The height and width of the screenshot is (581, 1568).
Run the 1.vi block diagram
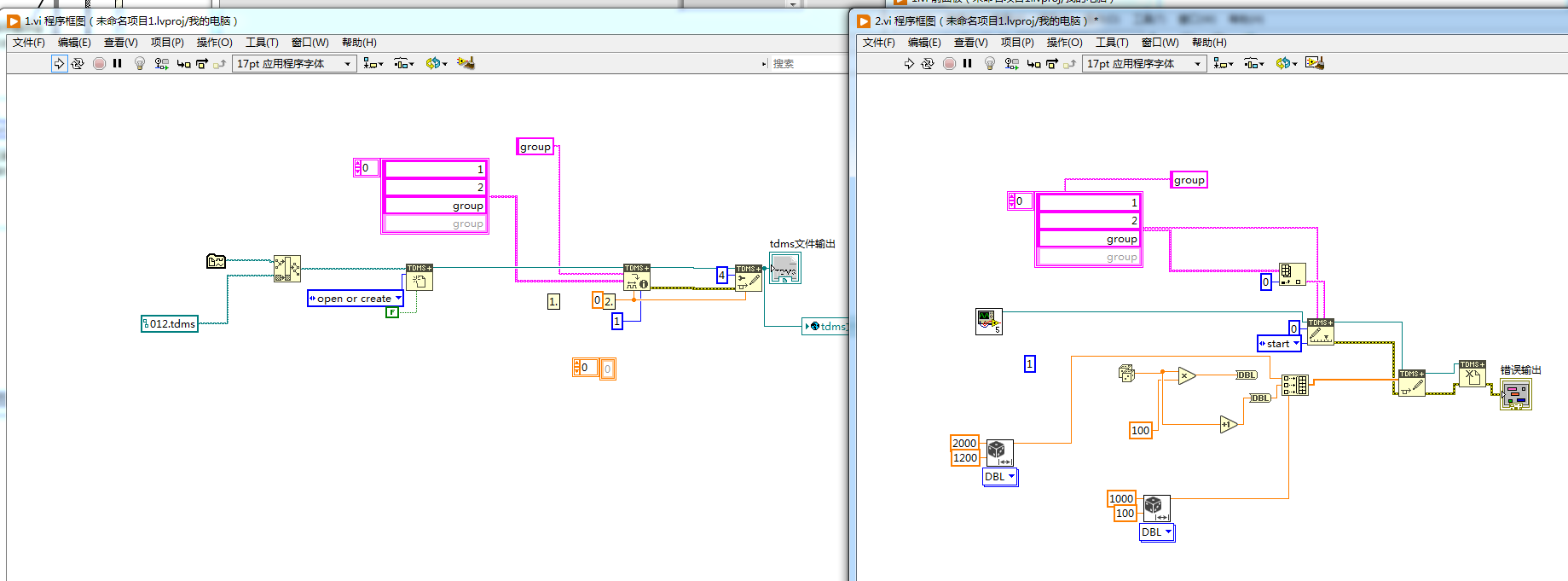click(x=59, y=63)
